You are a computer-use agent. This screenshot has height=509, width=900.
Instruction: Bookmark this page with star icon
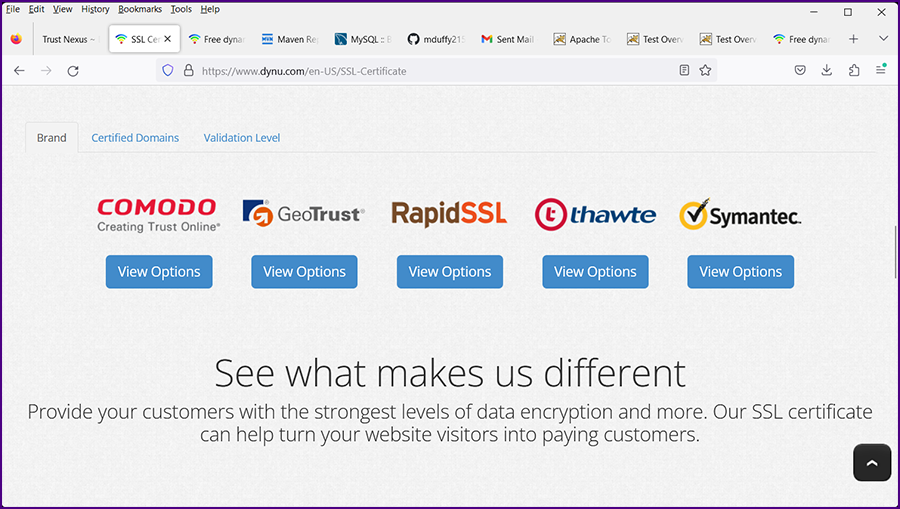pyautogui.click(x=705, y=71)
